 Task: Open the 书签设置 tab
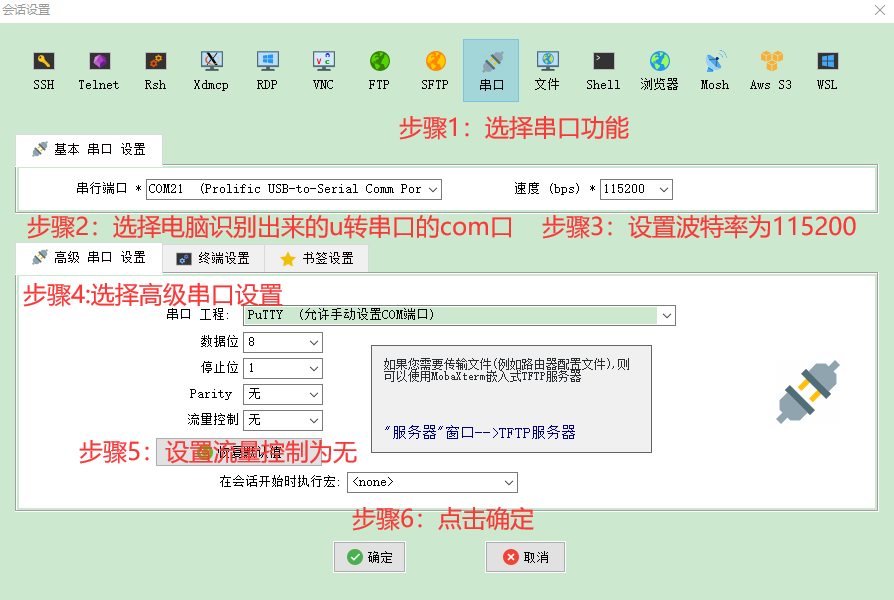(x=316, y=258)
